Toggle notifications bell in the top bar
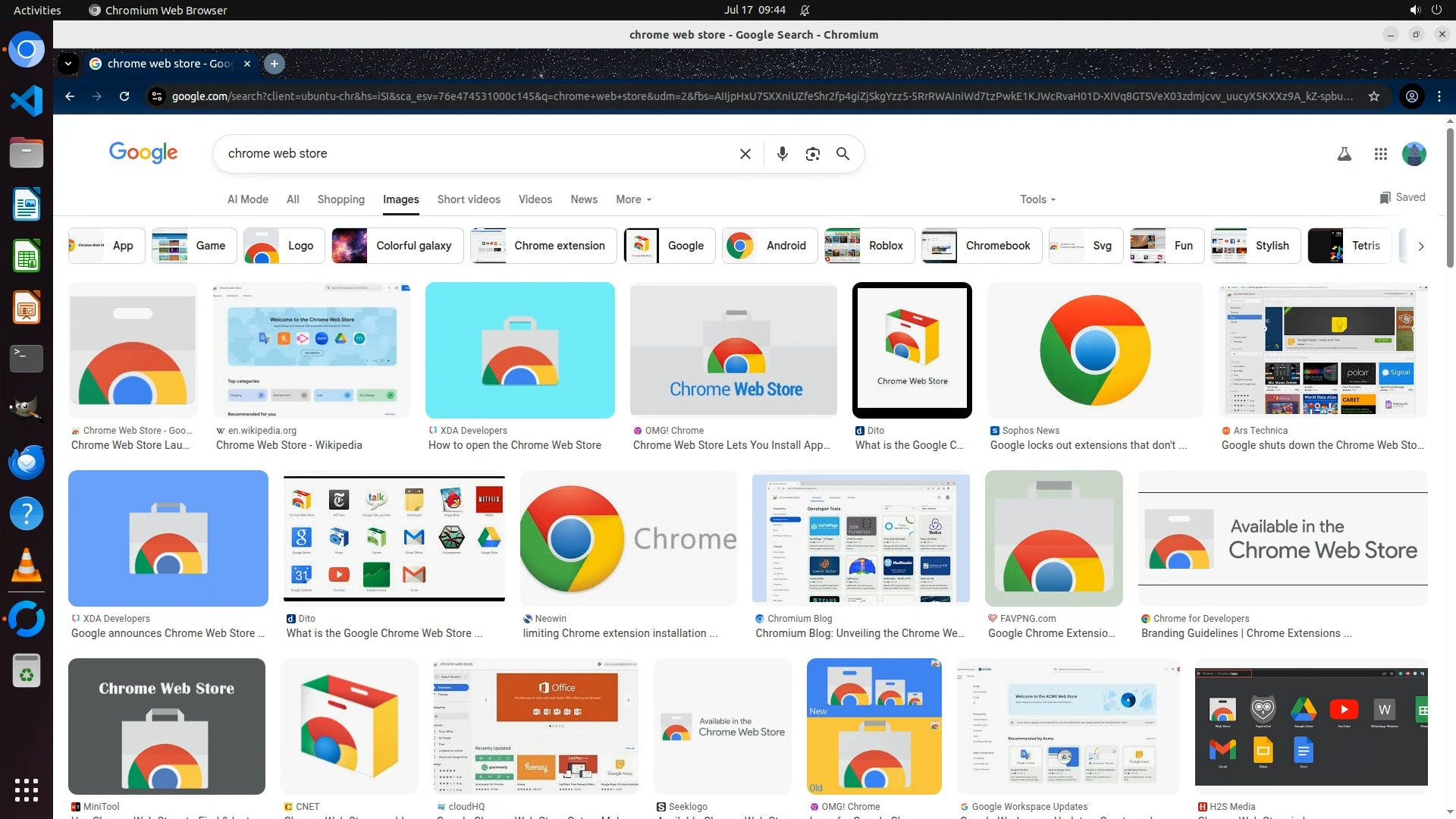 point(805,10)
